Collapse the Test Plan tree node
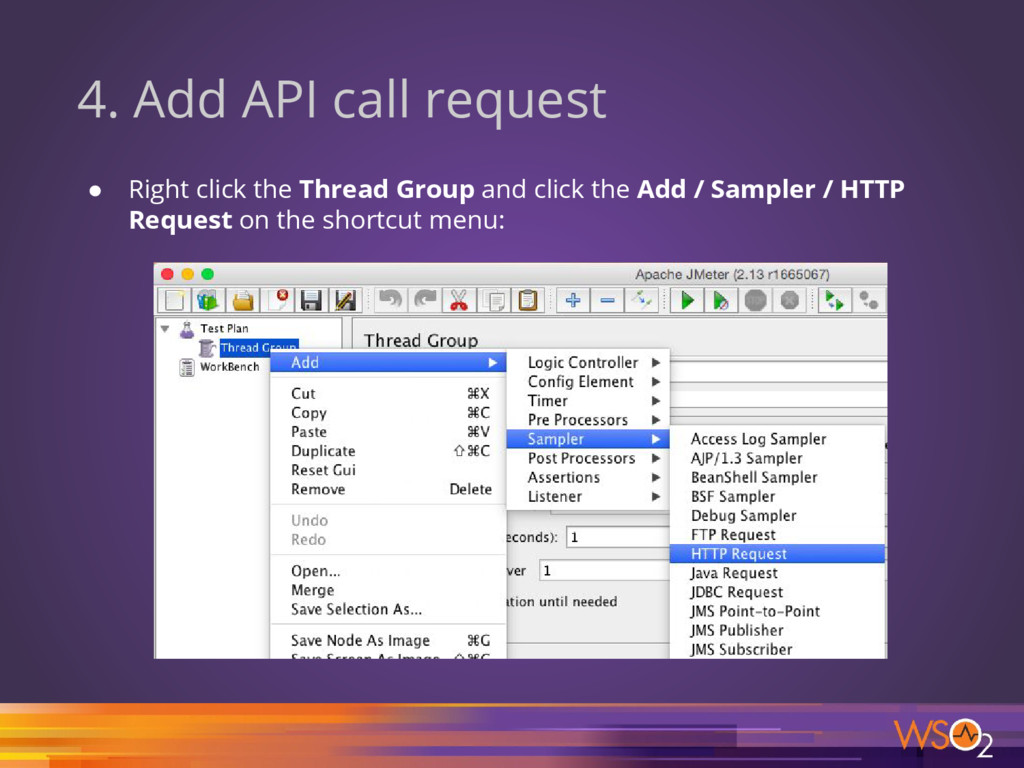This screenshot has width=1024, height=768. (x=165, y=328)
